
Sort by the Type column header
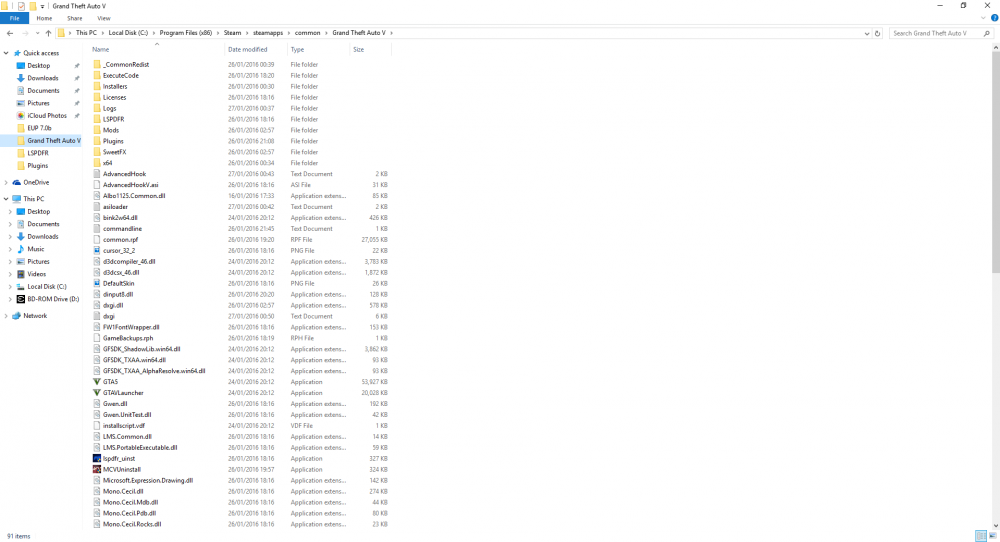[x=297, y=49]
